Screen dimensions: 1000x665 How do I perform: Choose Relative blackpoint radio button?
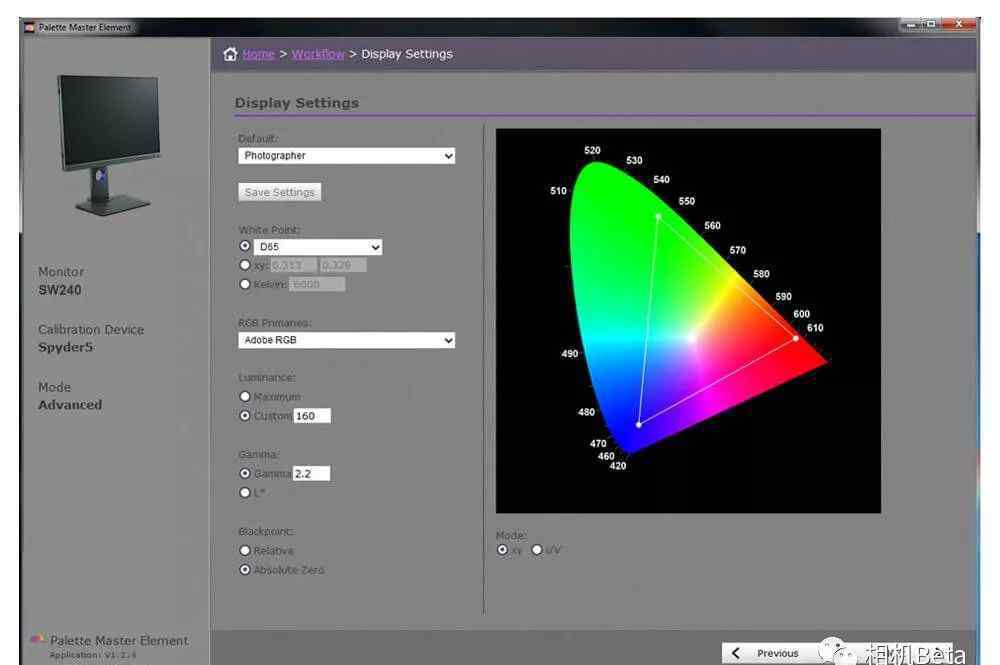coord(245,550)
